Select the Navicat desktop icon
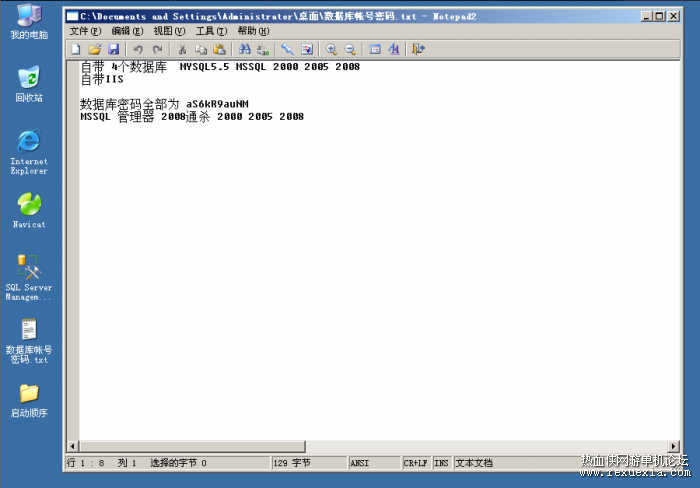This screenshot has width=700, height=488. coord(29,210)
